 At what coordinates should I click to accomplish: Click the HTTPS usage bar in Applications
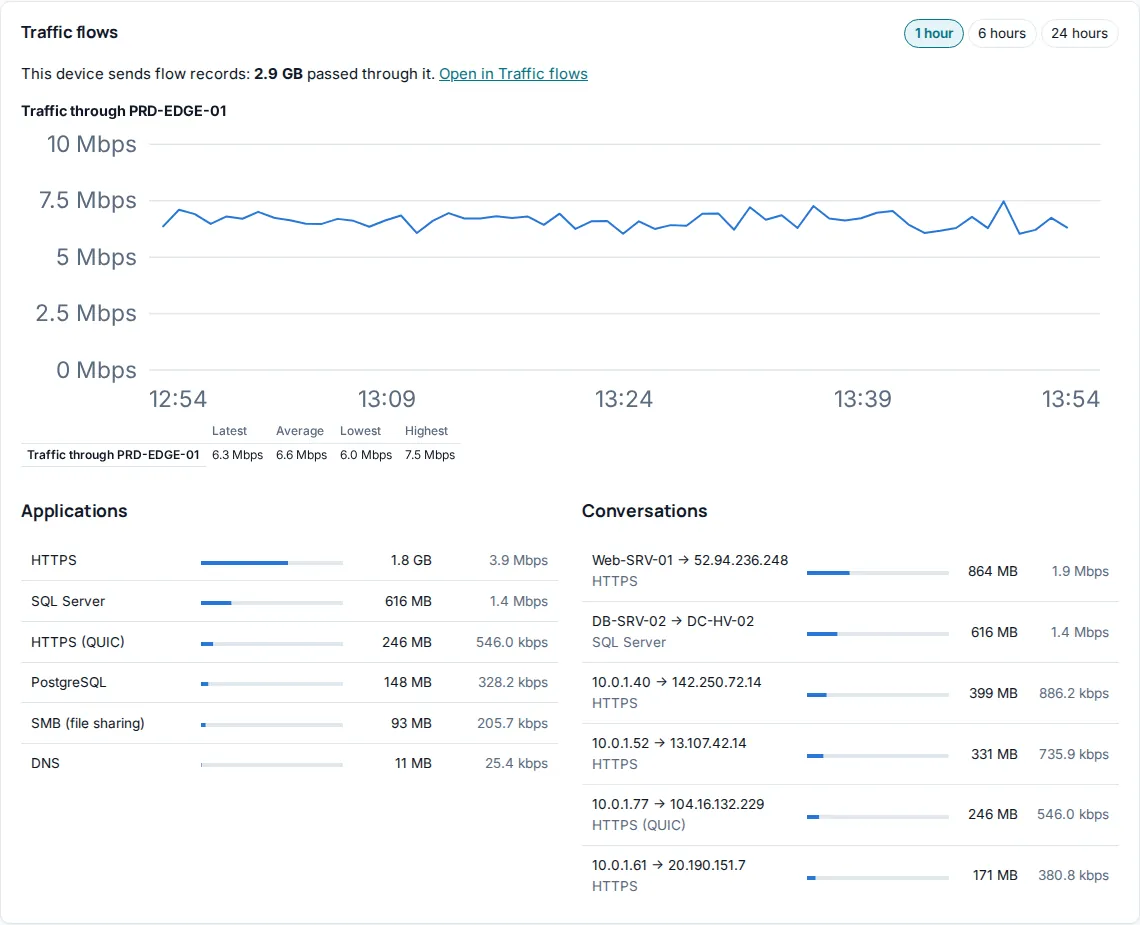point(271,562)
